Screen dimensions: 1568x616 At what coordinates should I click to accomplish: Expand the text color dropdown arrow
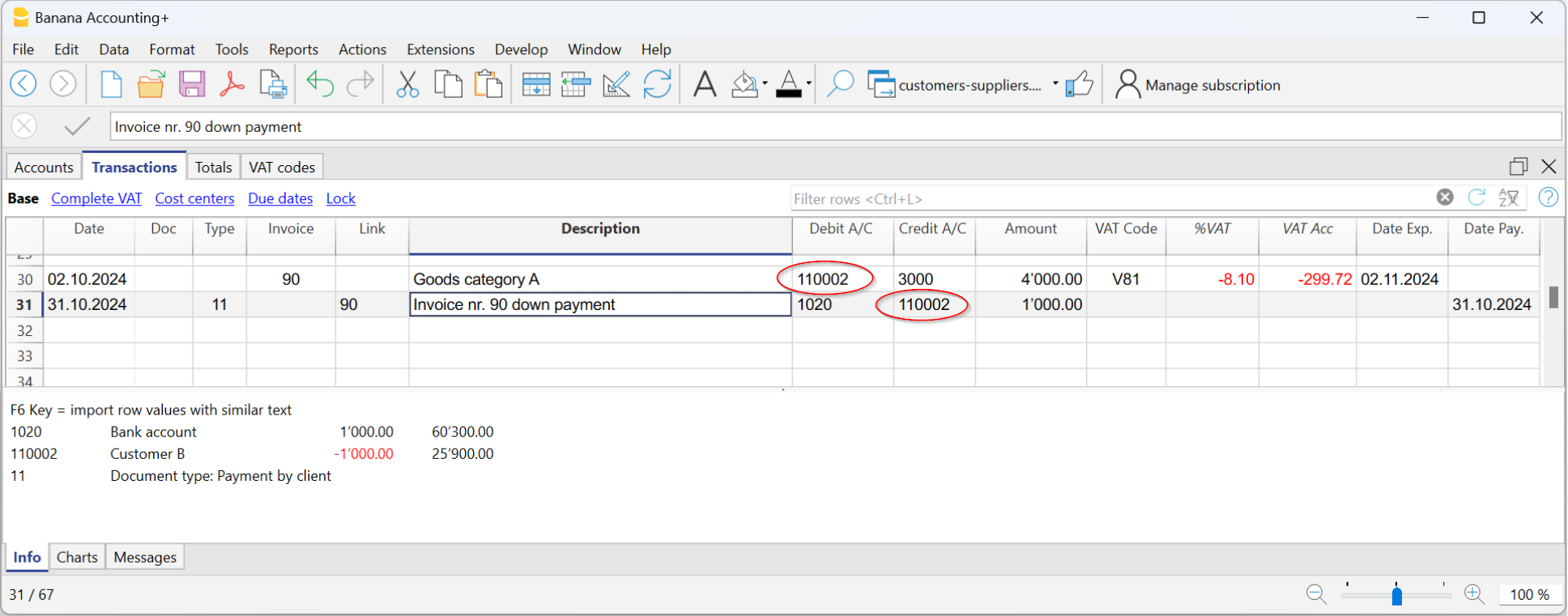(x=808, y=84)
